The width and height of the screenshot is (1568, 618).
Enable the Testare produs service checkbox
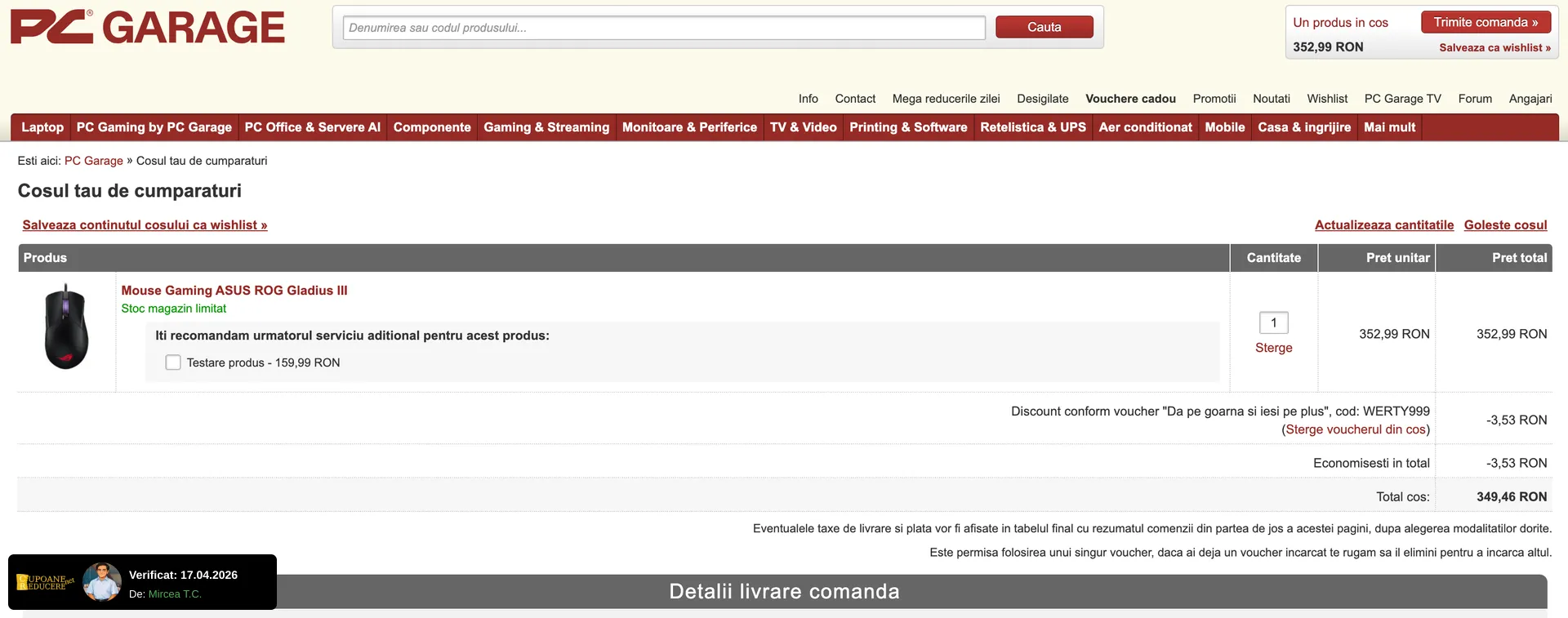click(173, 362)
